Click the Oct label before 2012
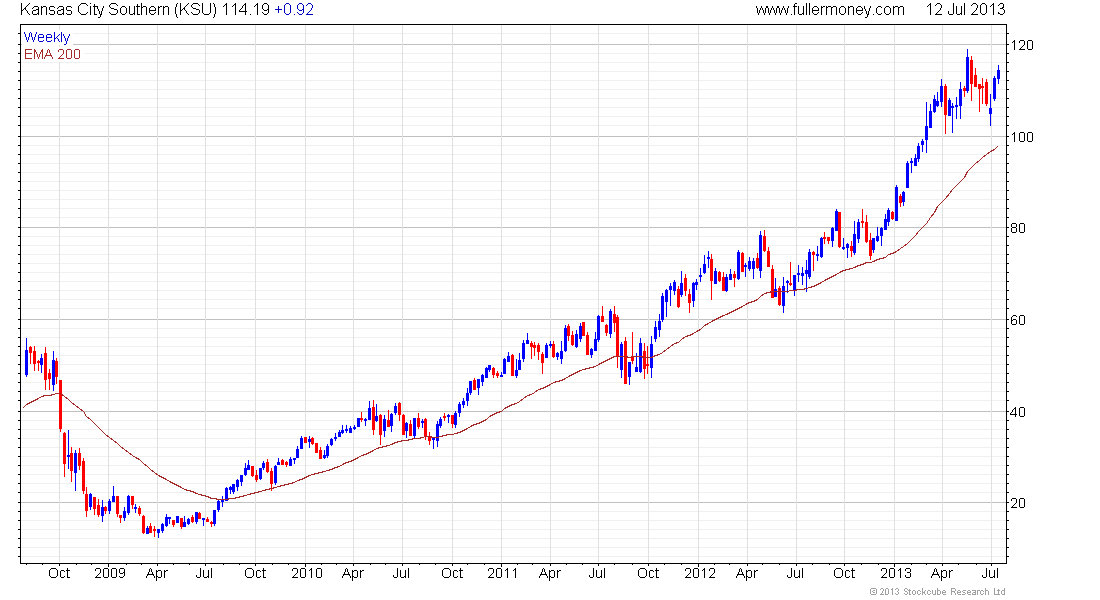This screenshot has width=1100, height=600. click(x=648, y=573)
